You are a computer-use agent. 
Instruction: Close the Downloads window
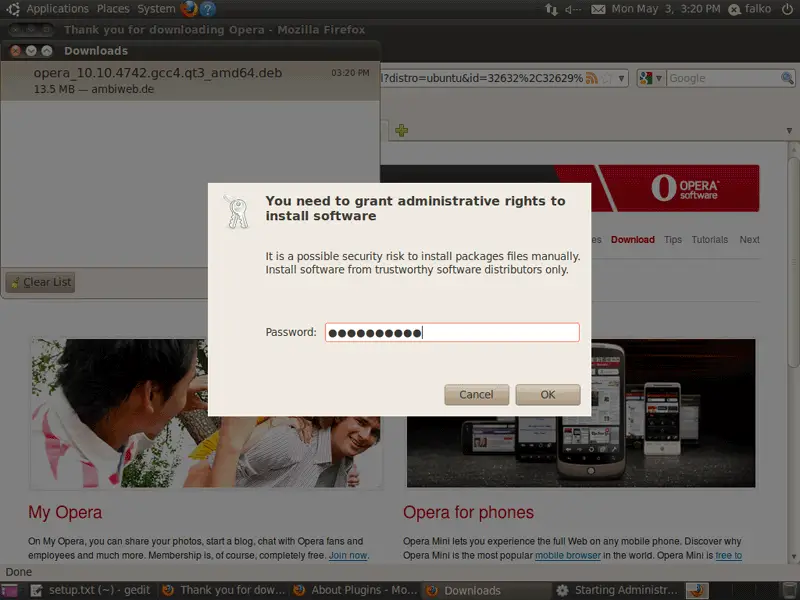click(16, 51)
